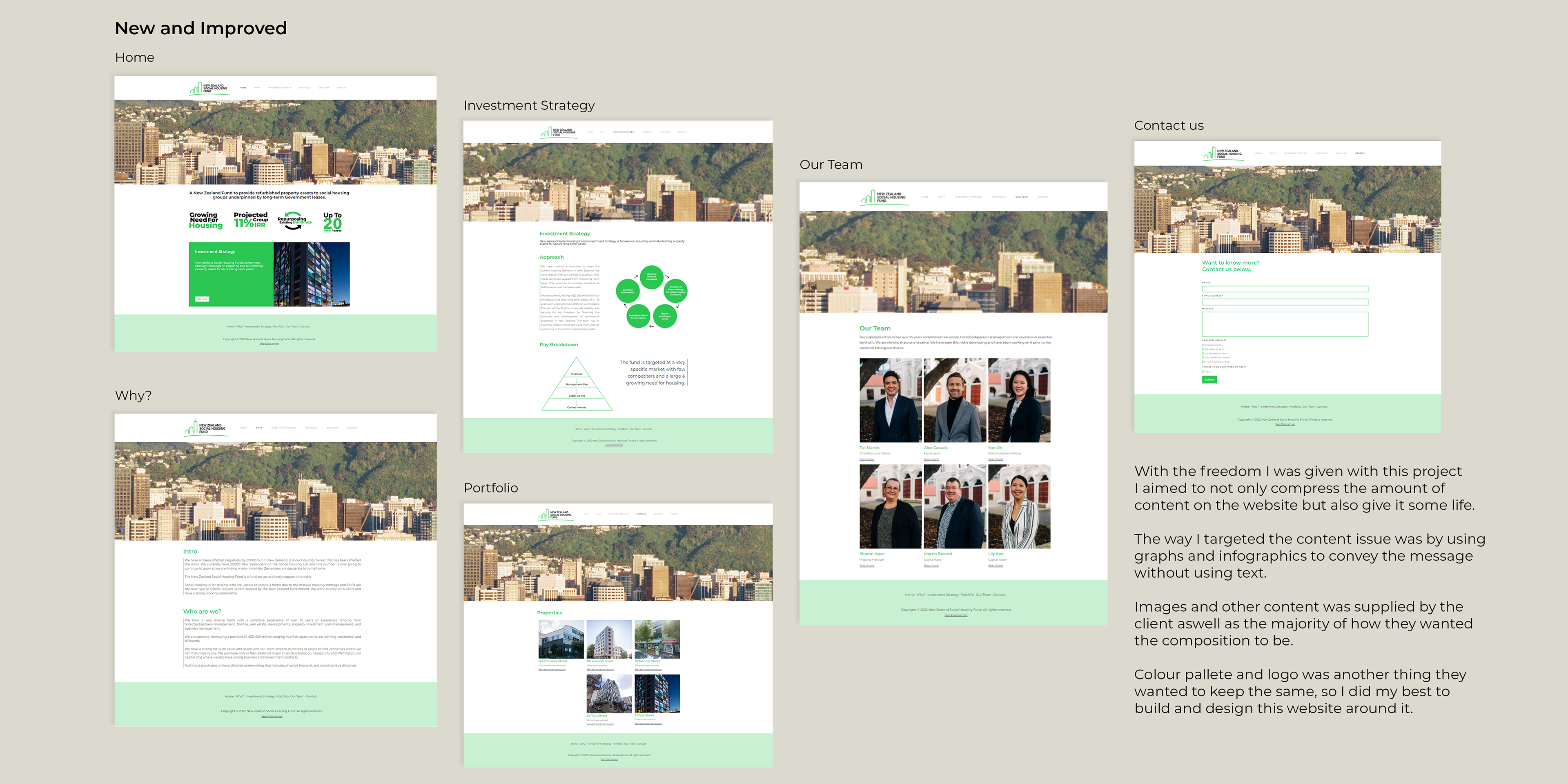
Task: Click the Up To 20 year leases graphic
Action: tap(332, 222)
